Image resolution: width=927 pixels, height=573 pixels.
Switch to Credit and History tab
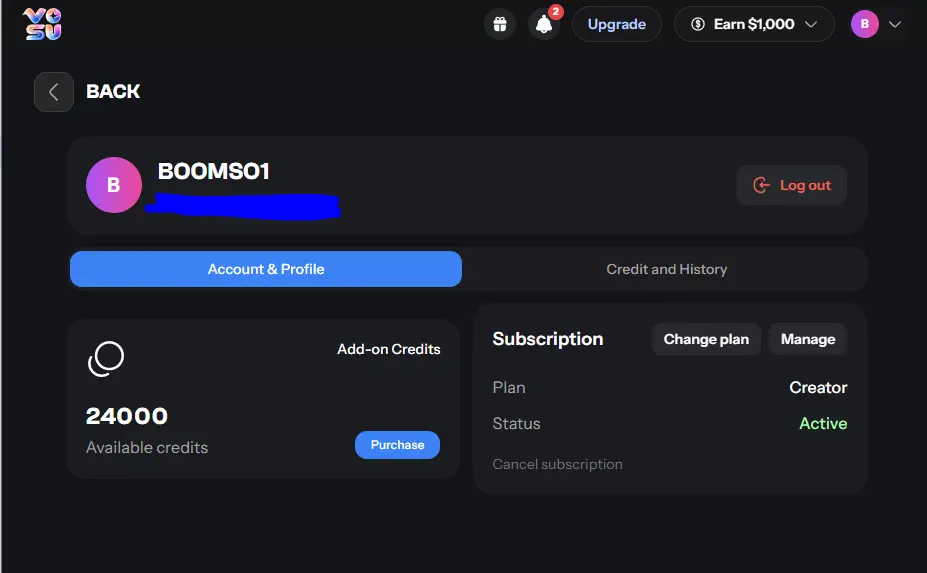[x=666, y=269]
